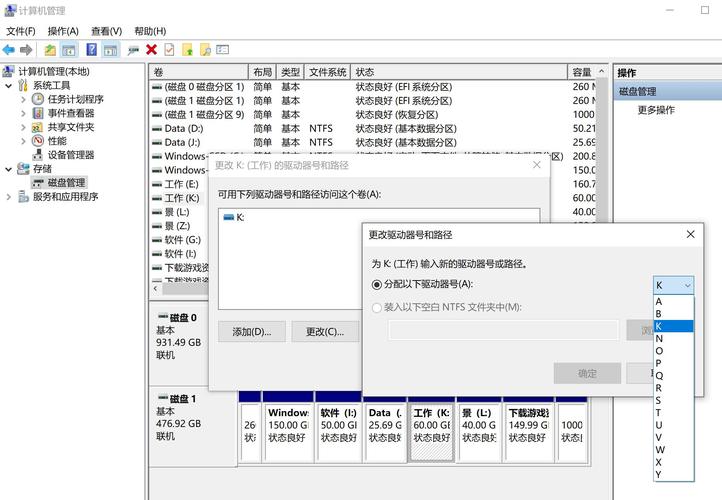Screen dimensions: 722x500
Task: Select 性能 icon in tree
Action: (38, 141)
